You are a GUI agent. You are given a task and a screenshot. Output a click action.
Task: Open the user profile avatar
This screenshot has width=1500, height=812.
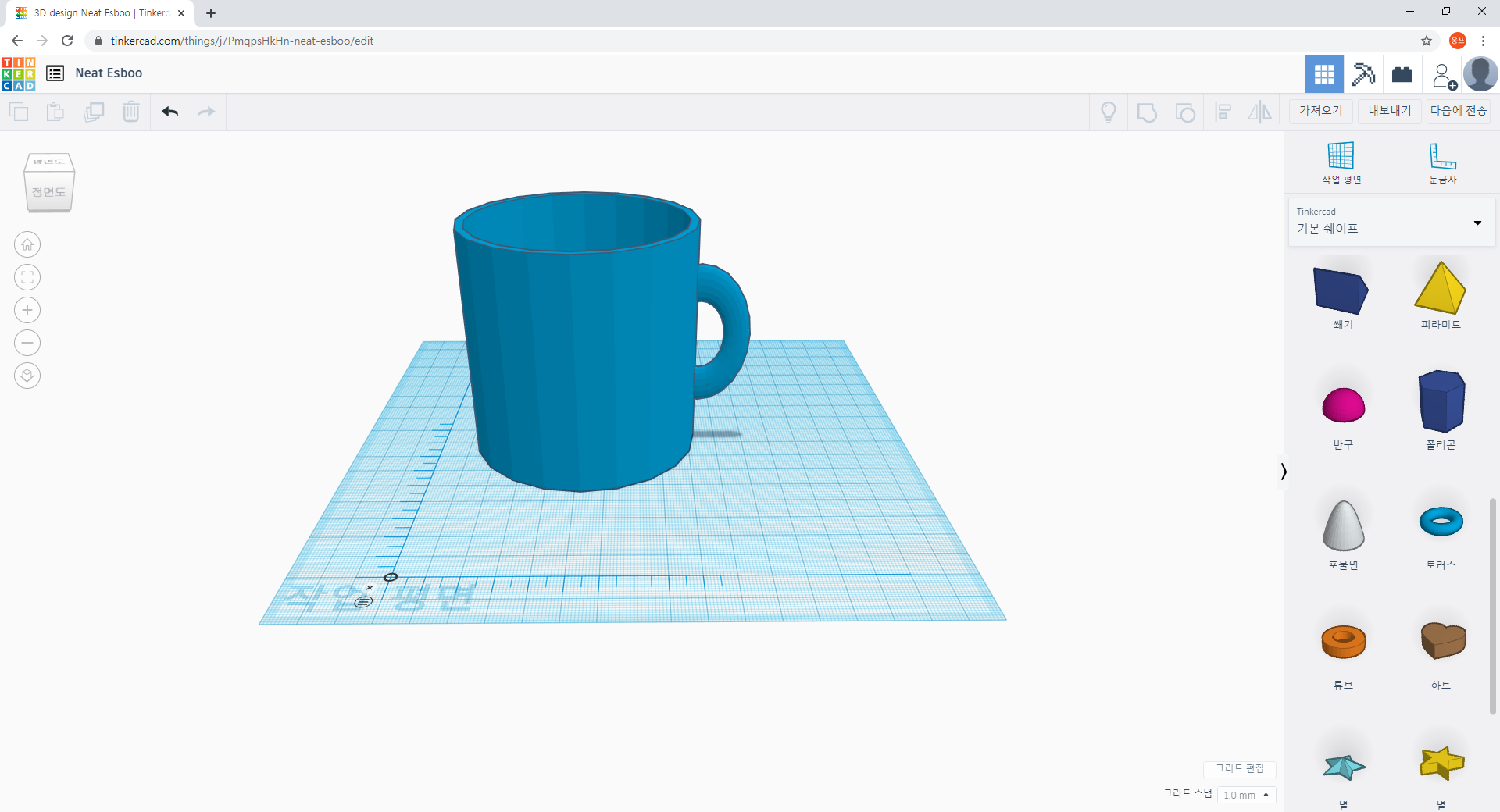coord(1480,74)
